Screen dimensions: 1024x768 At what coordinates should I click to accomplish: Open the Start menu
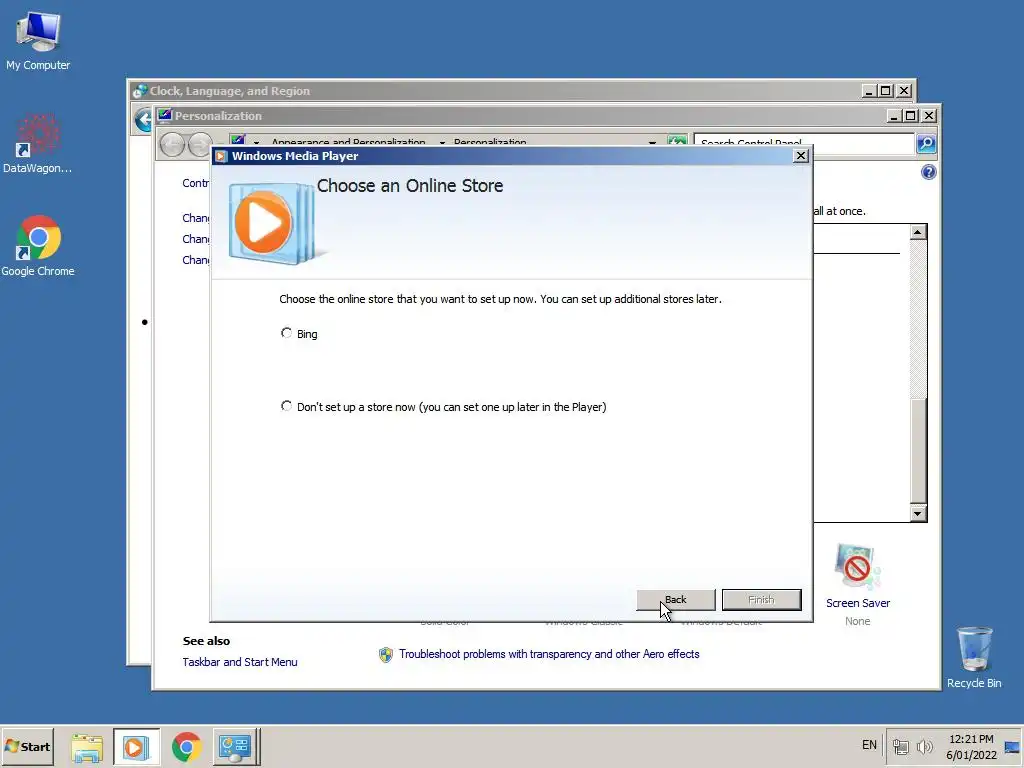(x=27, y=746)
